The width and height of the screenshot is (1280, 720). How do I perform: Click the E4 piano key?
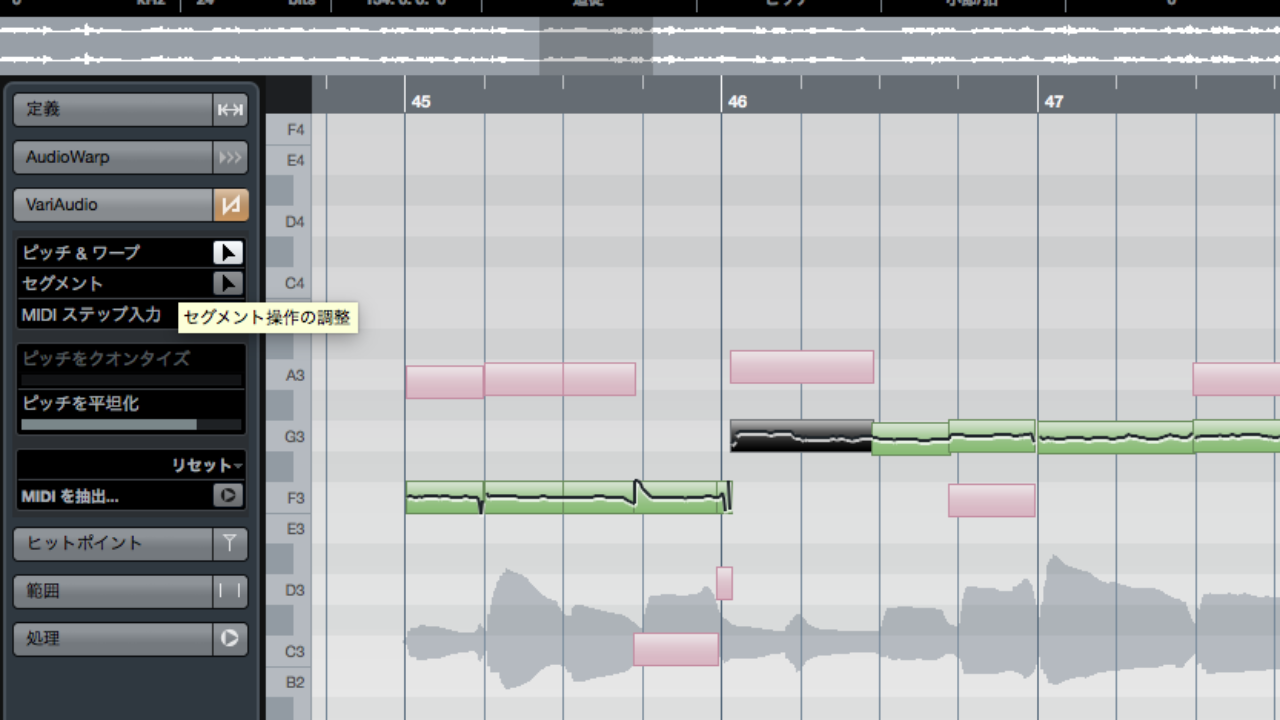(x=288, y=160)
